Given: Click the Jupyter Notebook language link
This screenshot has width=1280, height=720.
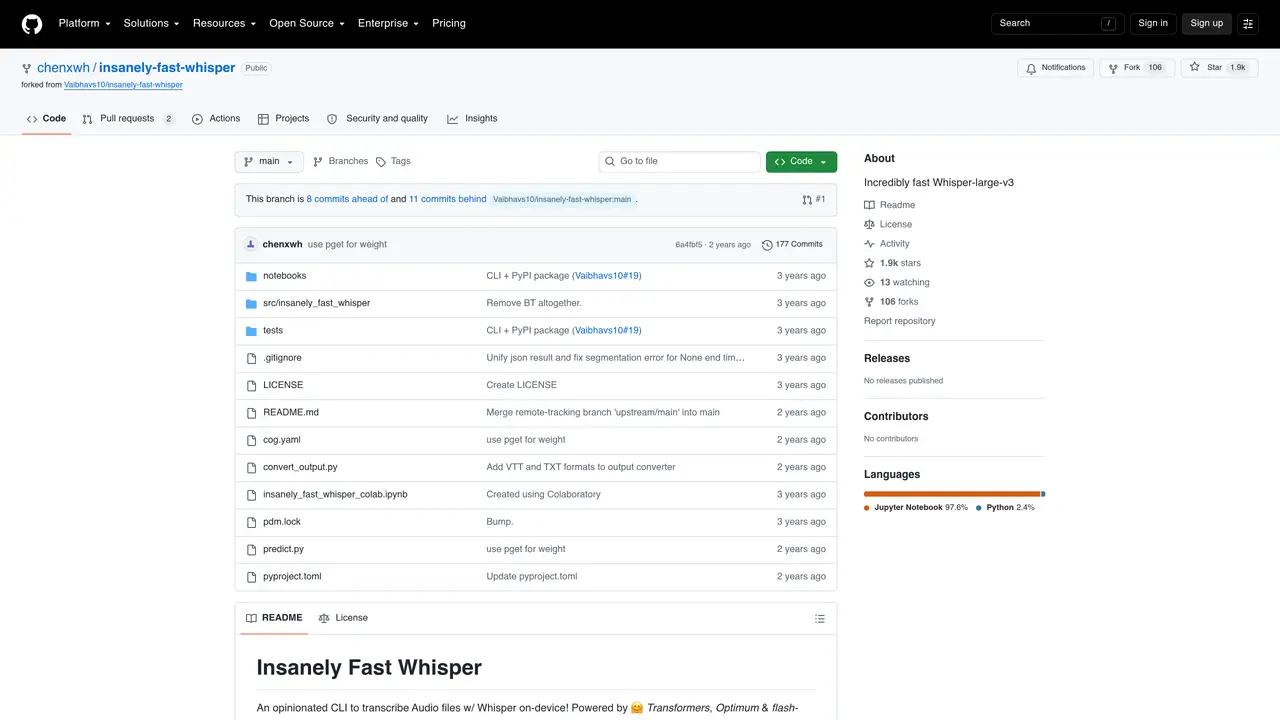Looking at the screenshot, I should [x=915, y=508].
